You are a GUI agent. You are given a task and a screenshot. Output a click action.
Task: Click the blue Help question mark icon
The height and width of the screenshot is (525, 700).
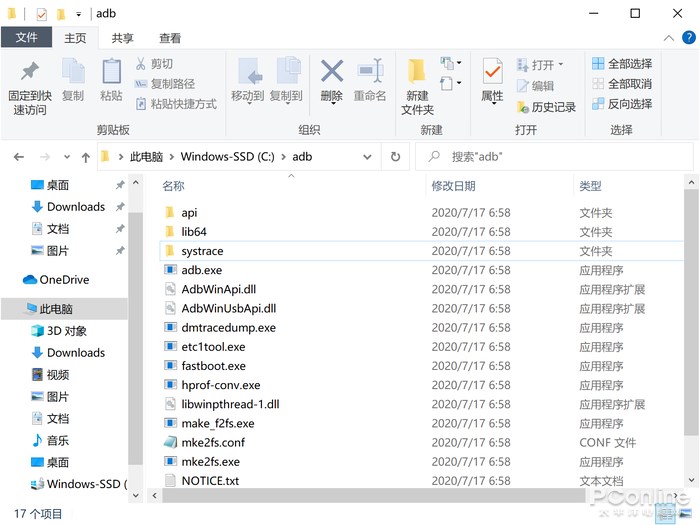(688, 38)
